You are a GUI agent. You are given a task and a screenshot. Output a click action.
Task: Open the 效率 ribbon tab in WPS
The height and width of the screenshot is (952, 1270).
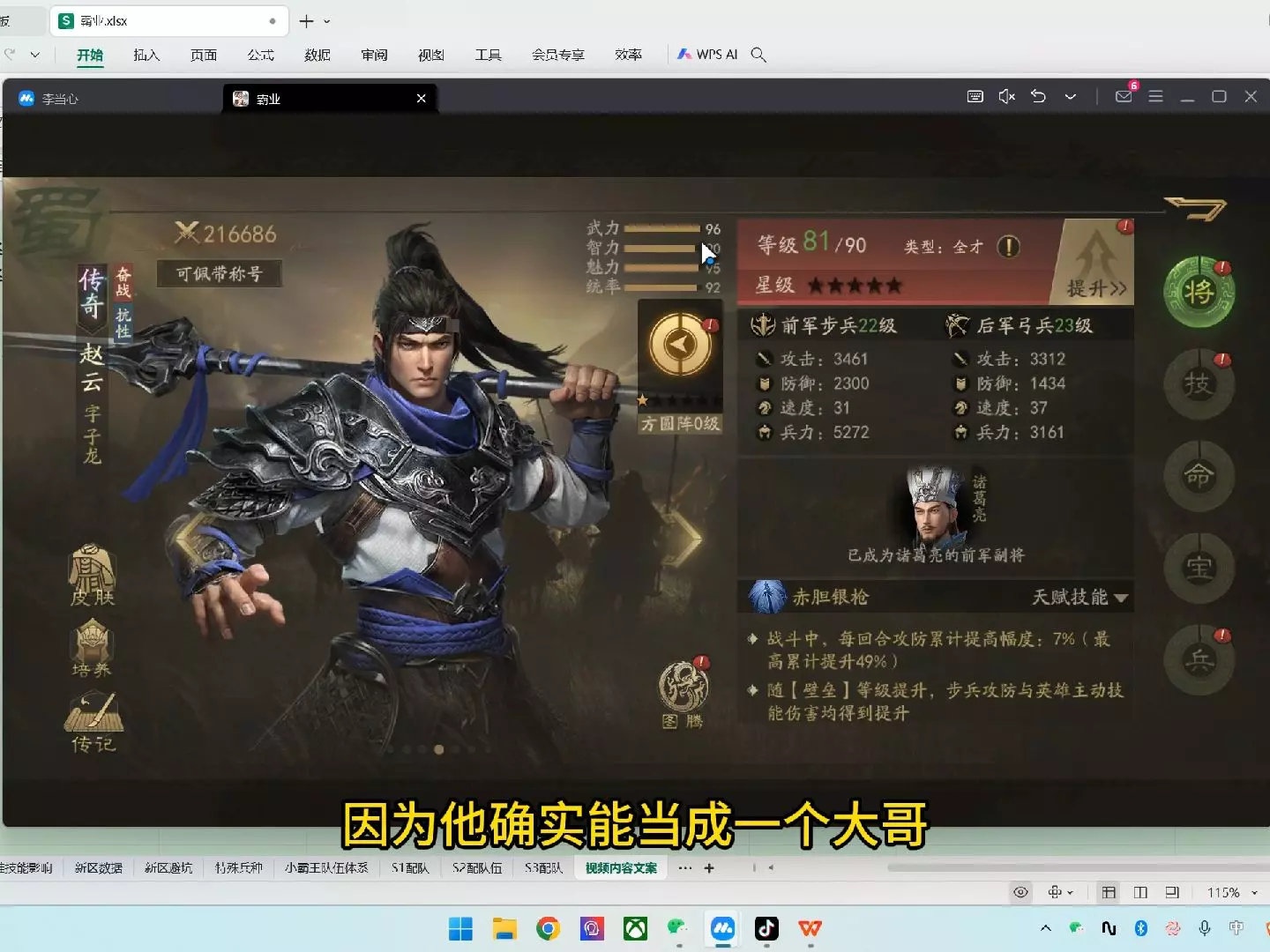point(629,55)
